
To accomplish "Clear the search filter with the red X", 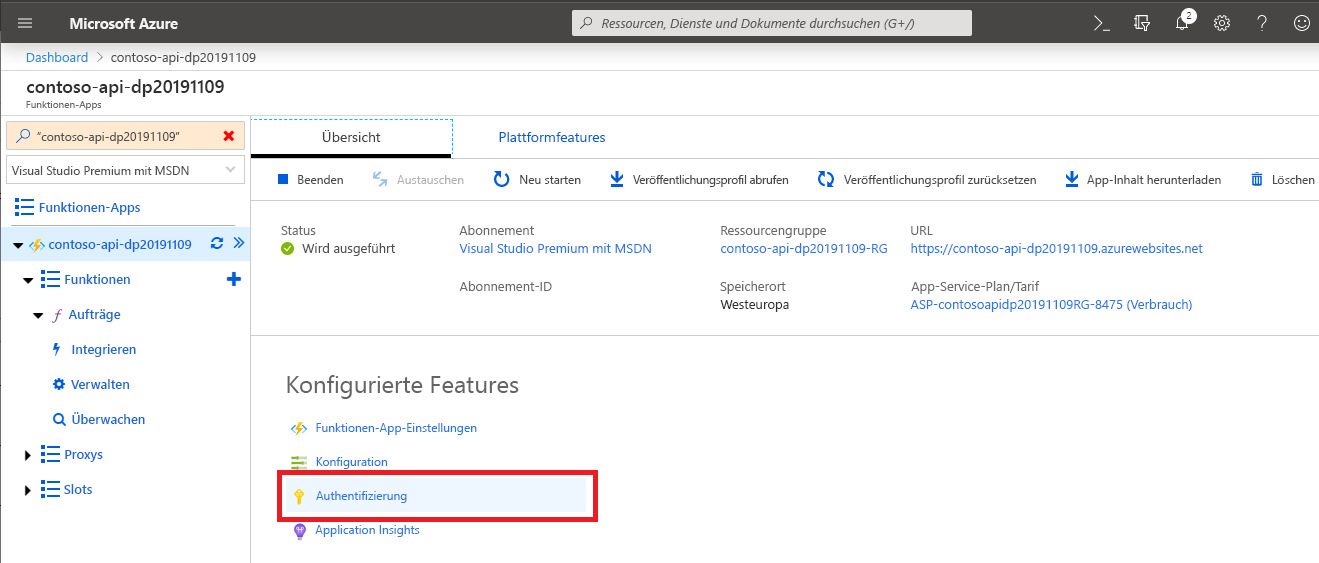I will (x=229, y=136).
